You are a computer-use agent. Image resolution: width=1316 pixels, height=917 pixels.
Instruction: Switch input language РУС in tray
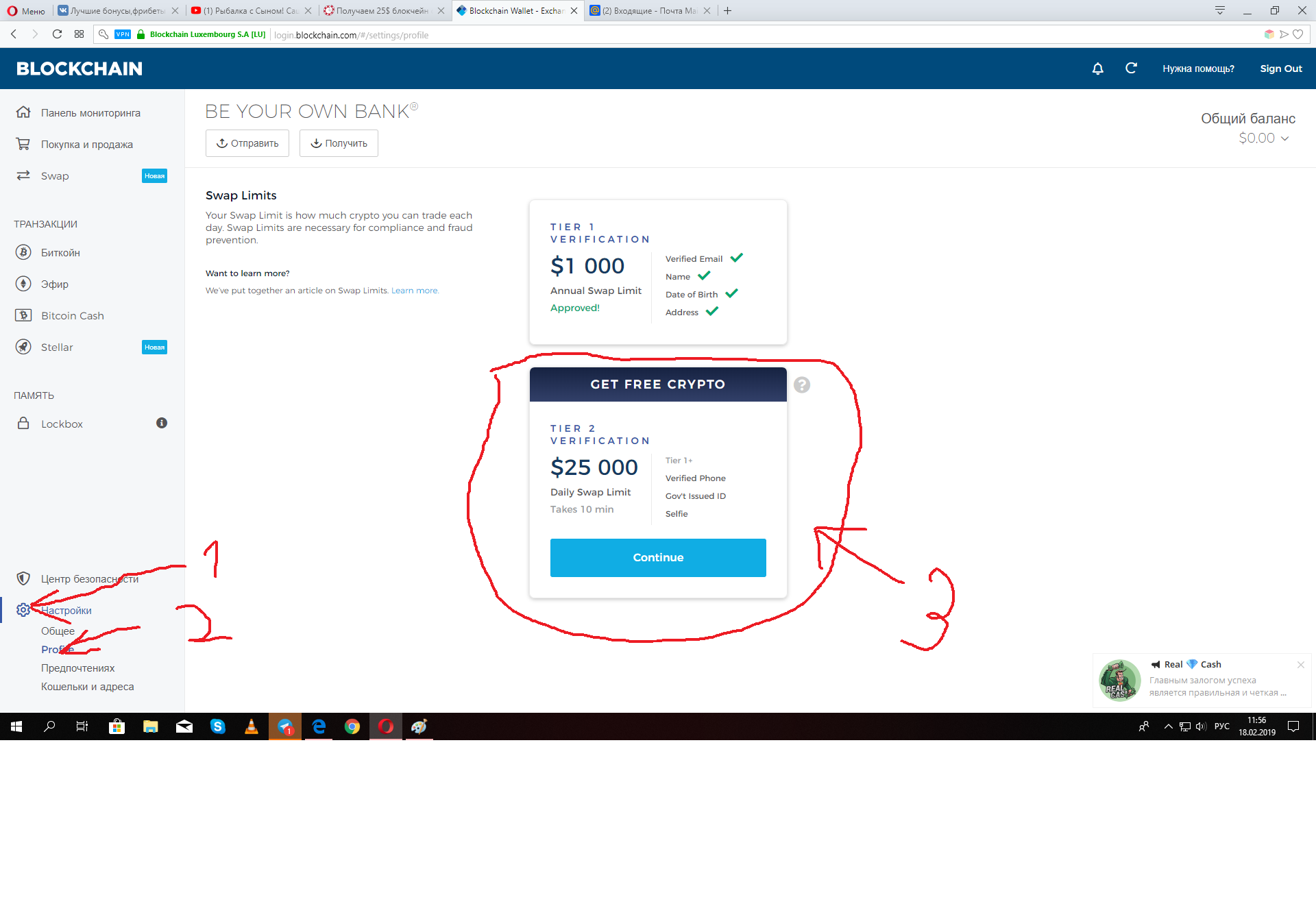pos(1222,726)
